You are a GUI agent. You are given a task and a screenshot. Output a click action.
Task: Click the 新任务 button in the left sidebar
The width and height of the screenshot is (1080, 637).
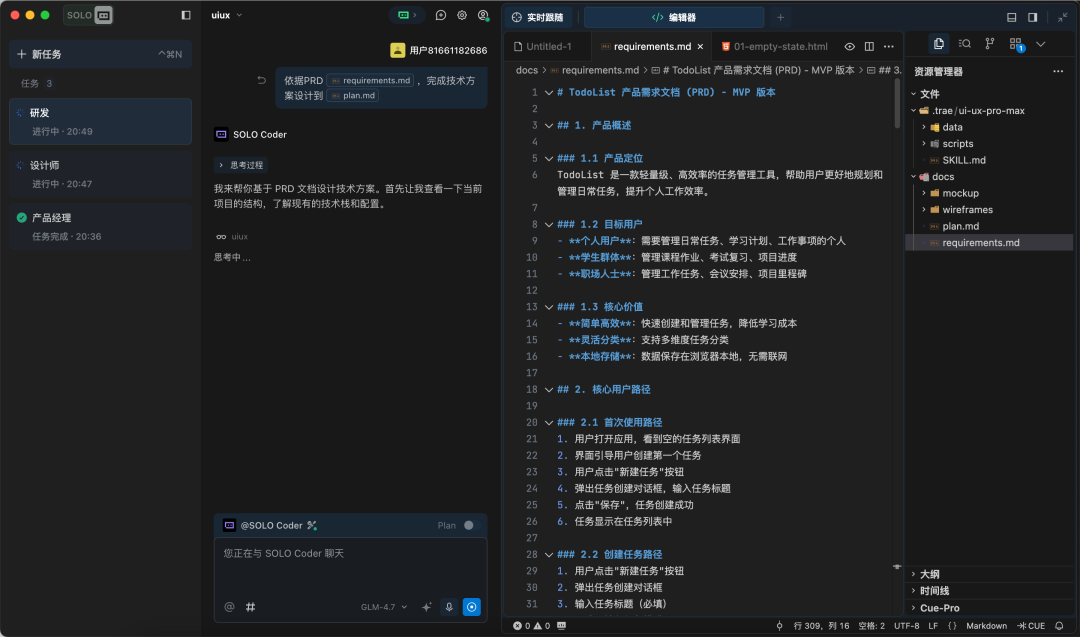48,54
